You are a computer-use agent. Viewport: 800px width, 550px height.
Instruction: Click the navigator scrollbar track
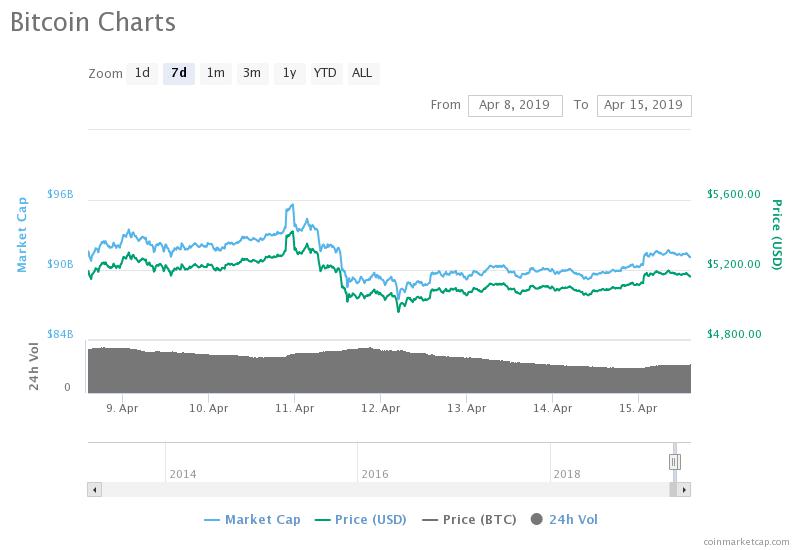point(380,490)
